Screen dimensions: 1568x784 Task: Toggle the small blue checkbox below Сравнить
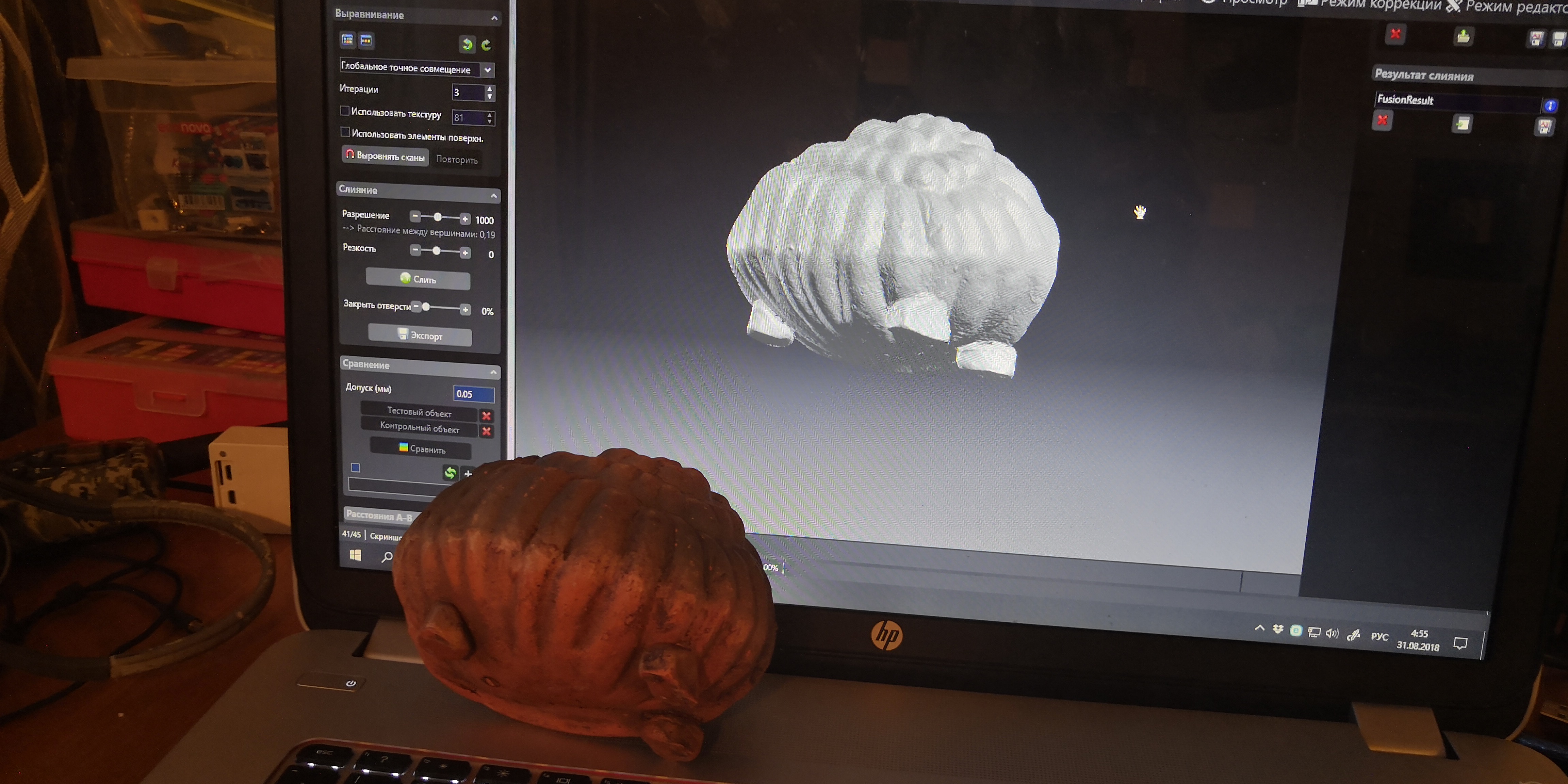[x=356, y=468]
